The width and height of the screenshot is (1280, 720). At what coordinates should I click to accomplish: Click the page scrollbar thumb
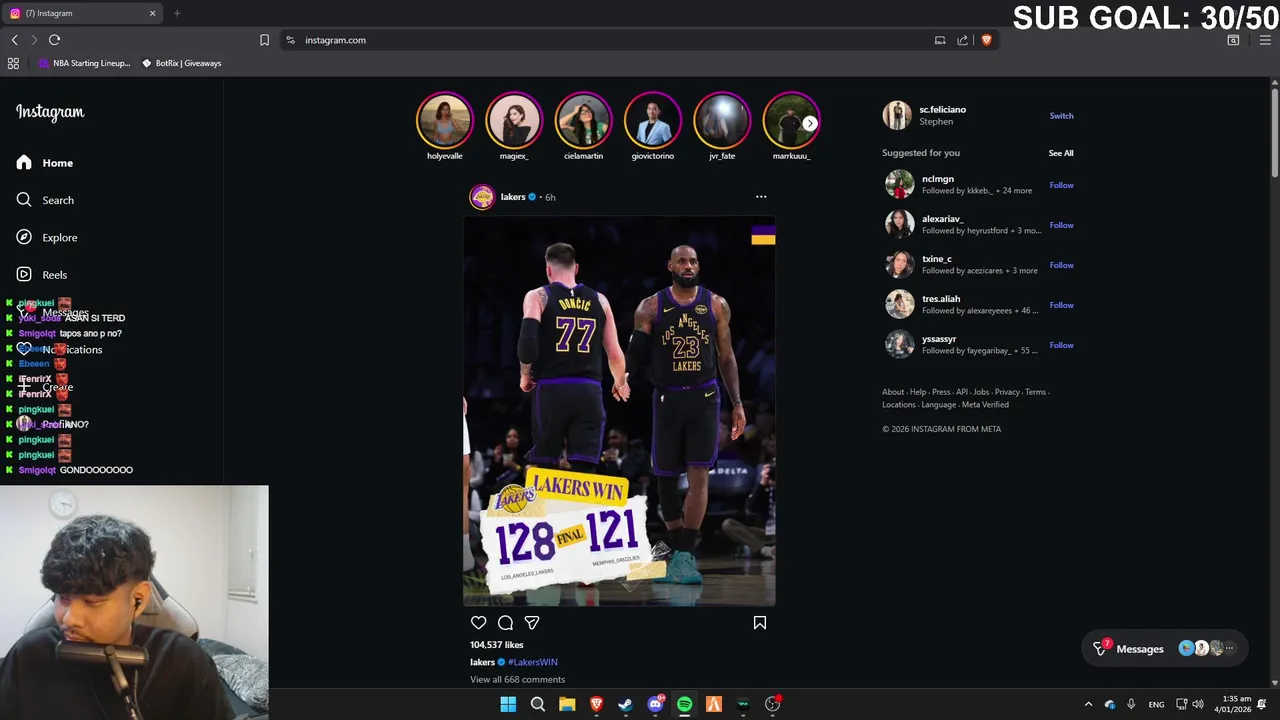click(x=1274, y=134)
